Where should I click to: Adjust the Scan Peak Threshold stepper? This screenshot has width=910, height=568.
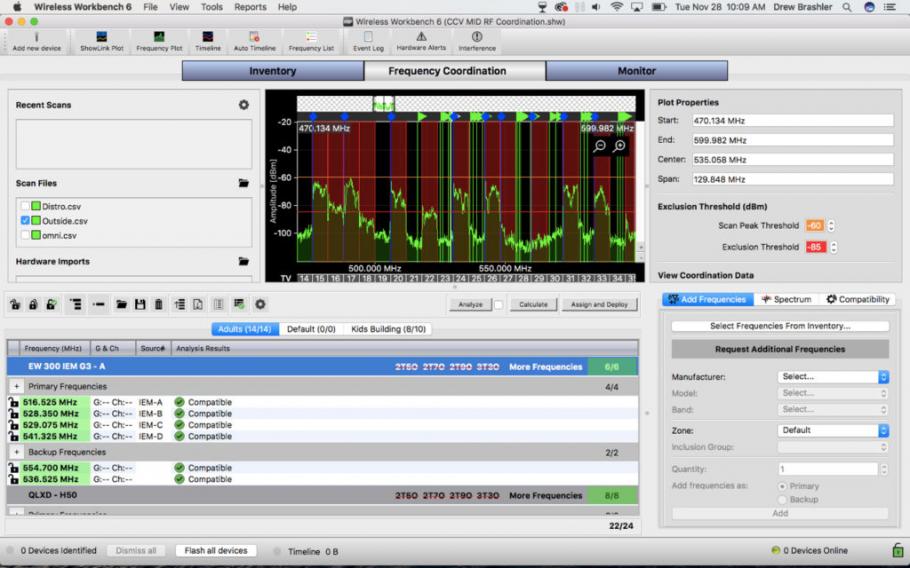831,226
